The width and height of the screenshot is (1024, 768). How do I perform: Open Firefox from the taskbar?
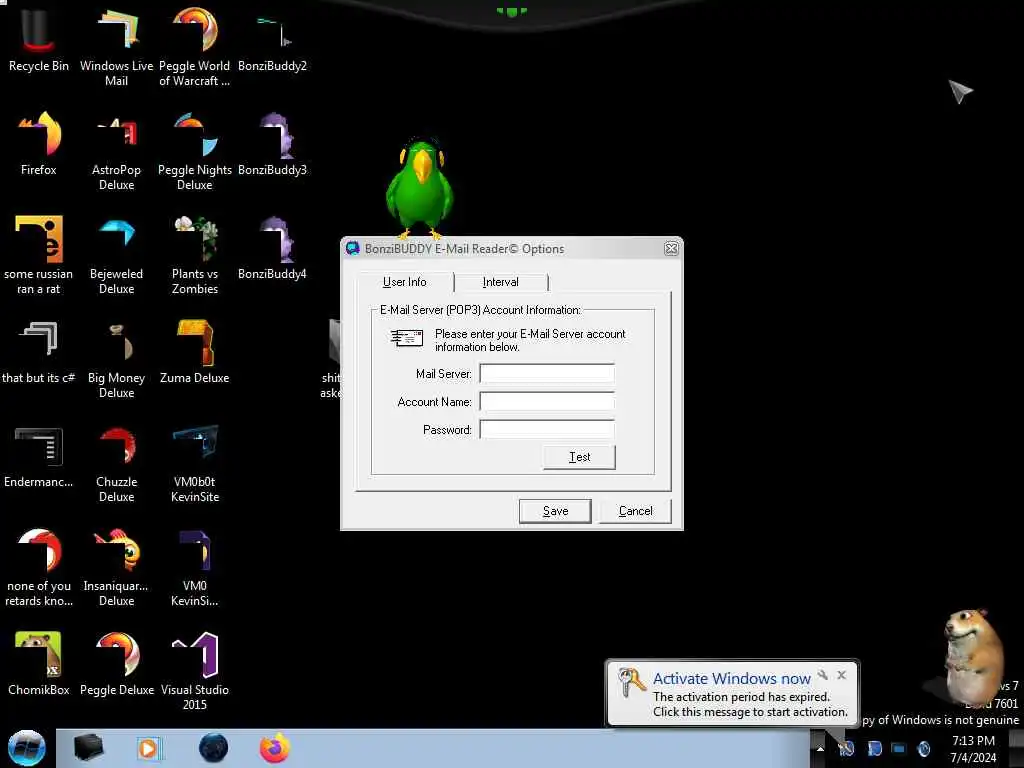click(x=274, y=748)
